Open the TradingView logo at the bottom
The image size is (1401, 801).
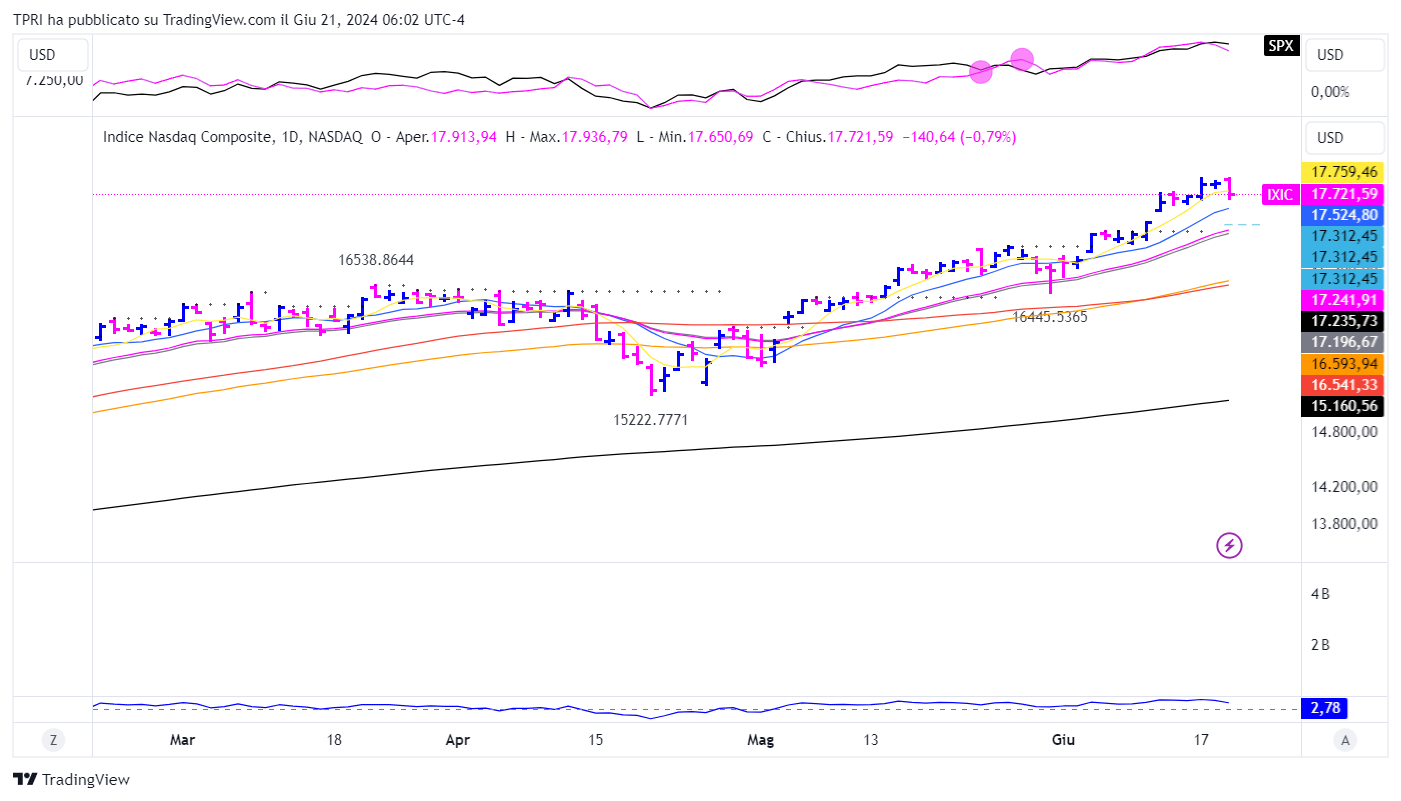(x=71, y=780)
